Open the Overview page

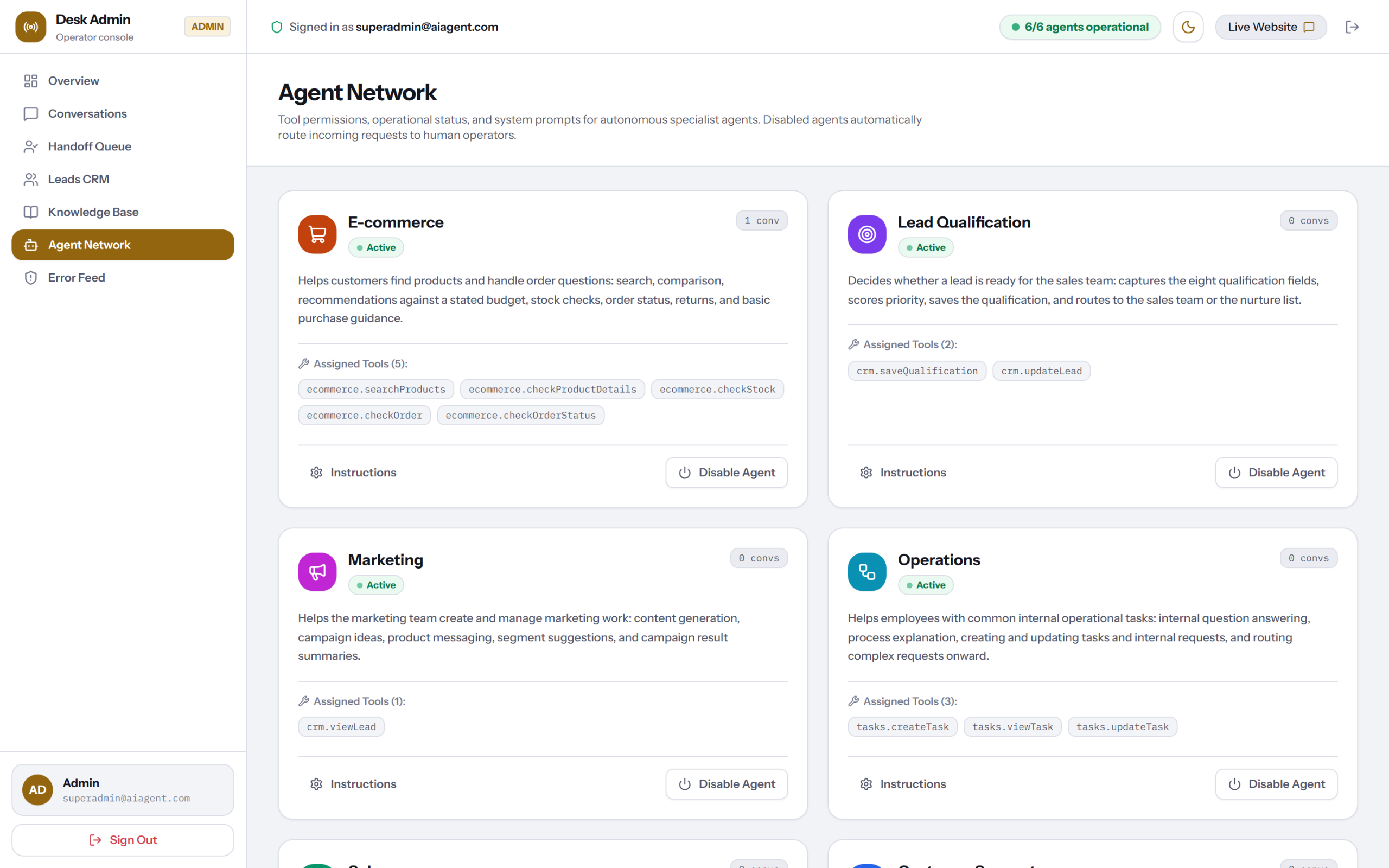(123, 81)
